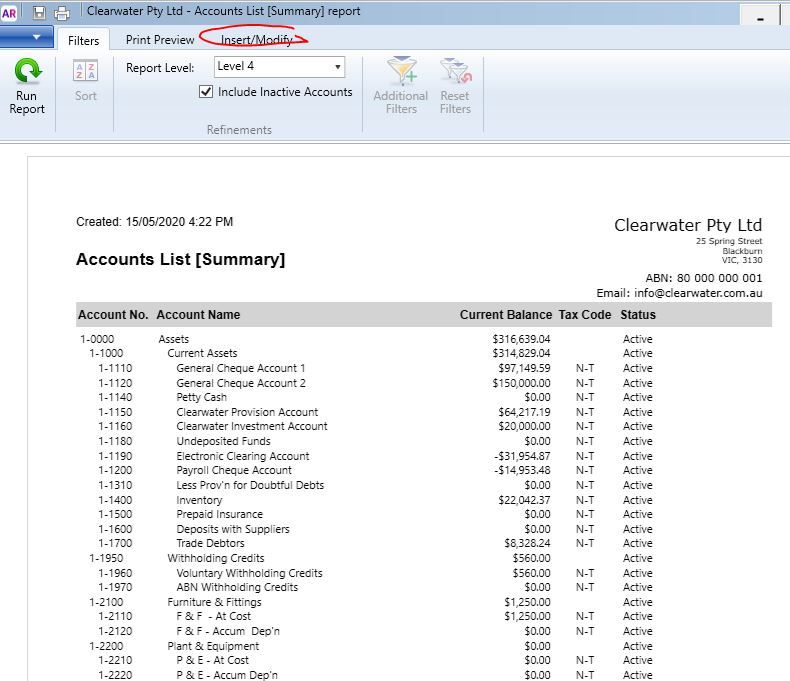Open the Report Level dropdown

point(337,67)
